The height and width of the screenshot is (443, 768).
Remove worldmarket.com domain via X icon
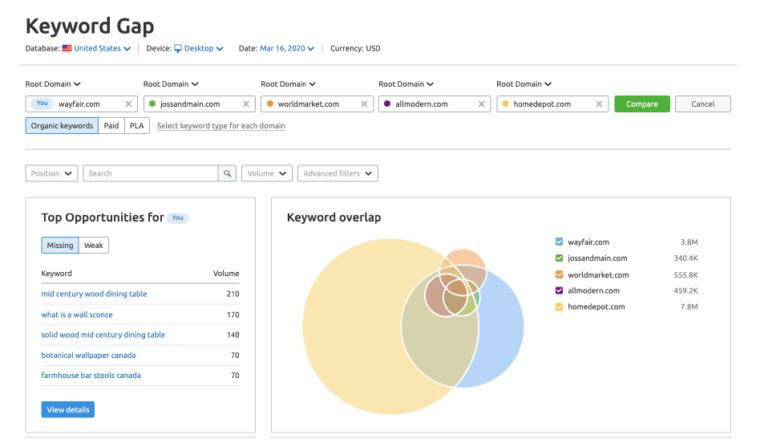click(364, 104)
